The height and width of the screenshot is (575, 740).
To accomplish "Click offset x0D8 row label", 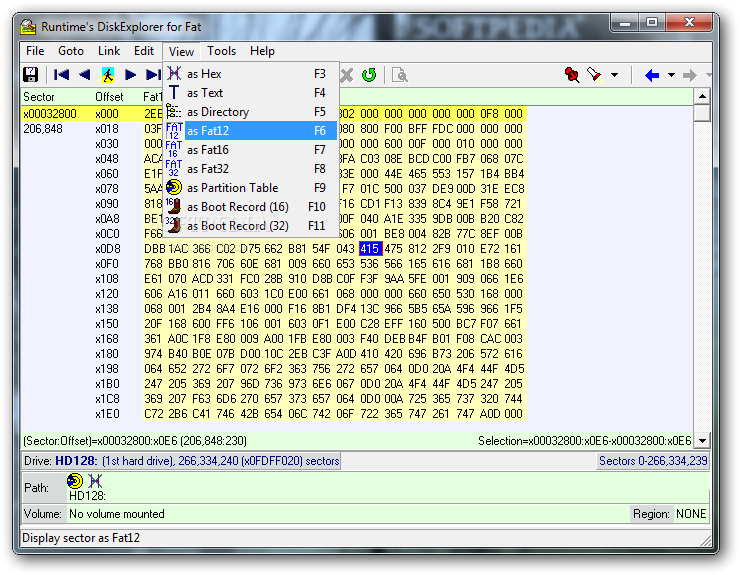I will [x=107, y=249].
